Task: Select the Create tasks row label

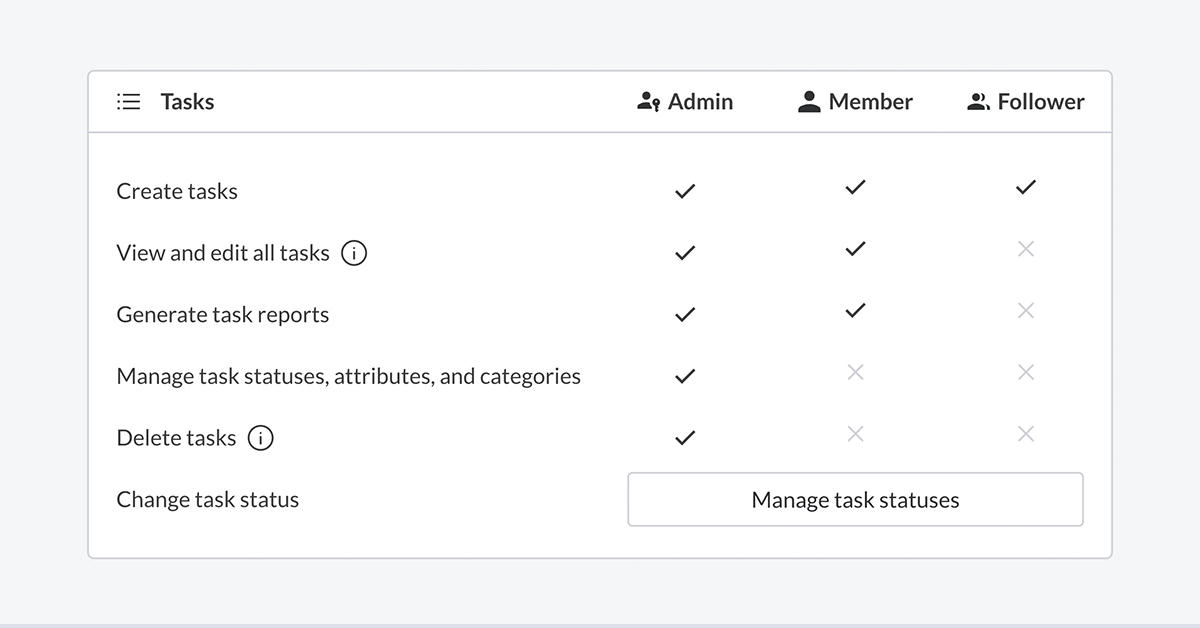Action: (x=177, y=191)
